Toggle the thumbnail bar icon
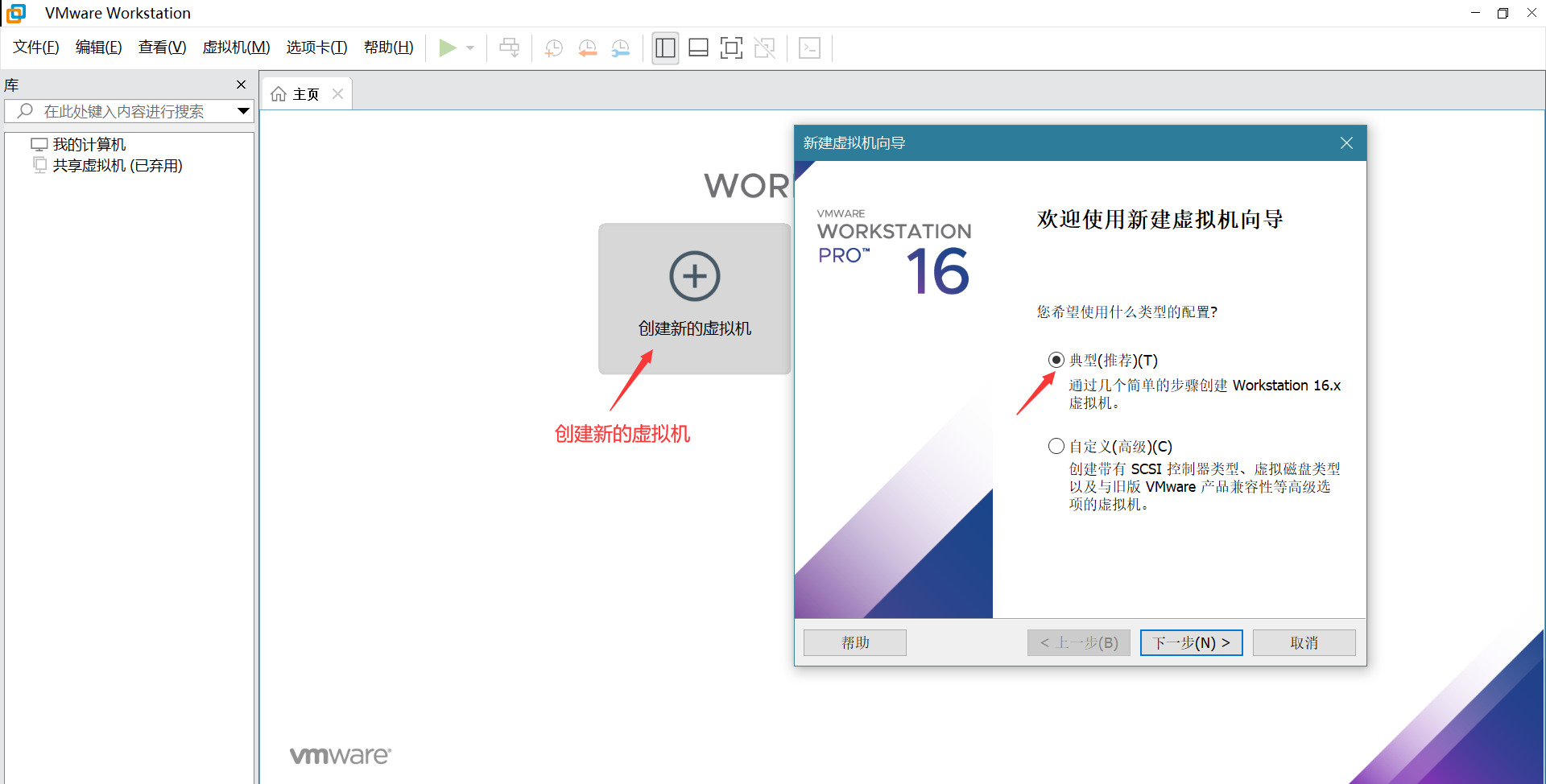 point(699,48)
